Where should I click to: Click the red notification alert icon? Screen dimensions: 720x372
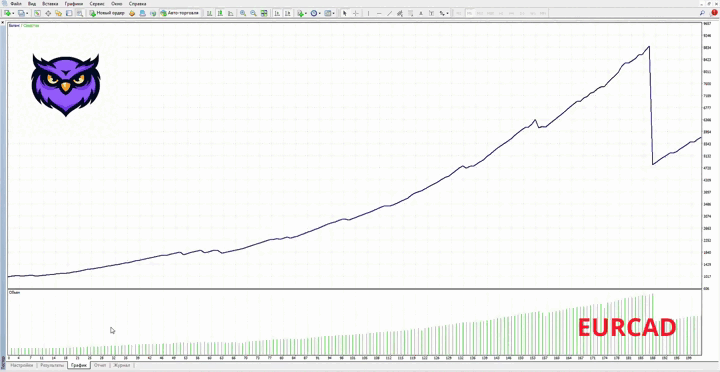pos(714,13)
